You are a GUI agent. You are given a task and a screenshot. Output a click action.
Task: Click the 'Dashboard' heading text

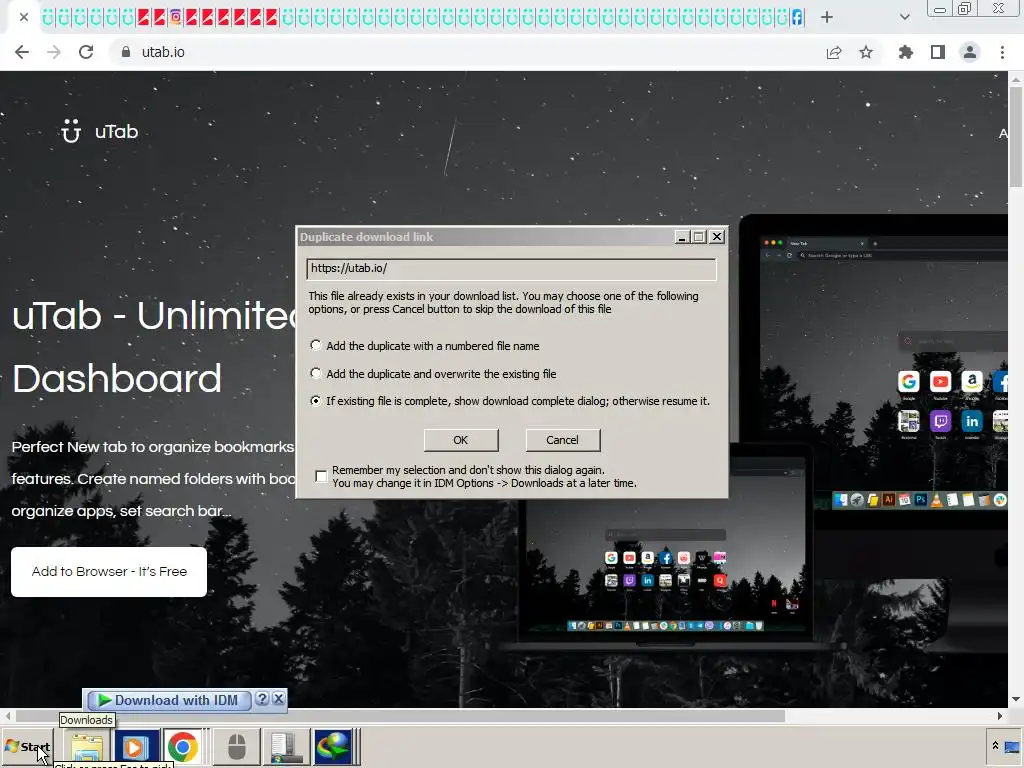[x=117, y=379]
